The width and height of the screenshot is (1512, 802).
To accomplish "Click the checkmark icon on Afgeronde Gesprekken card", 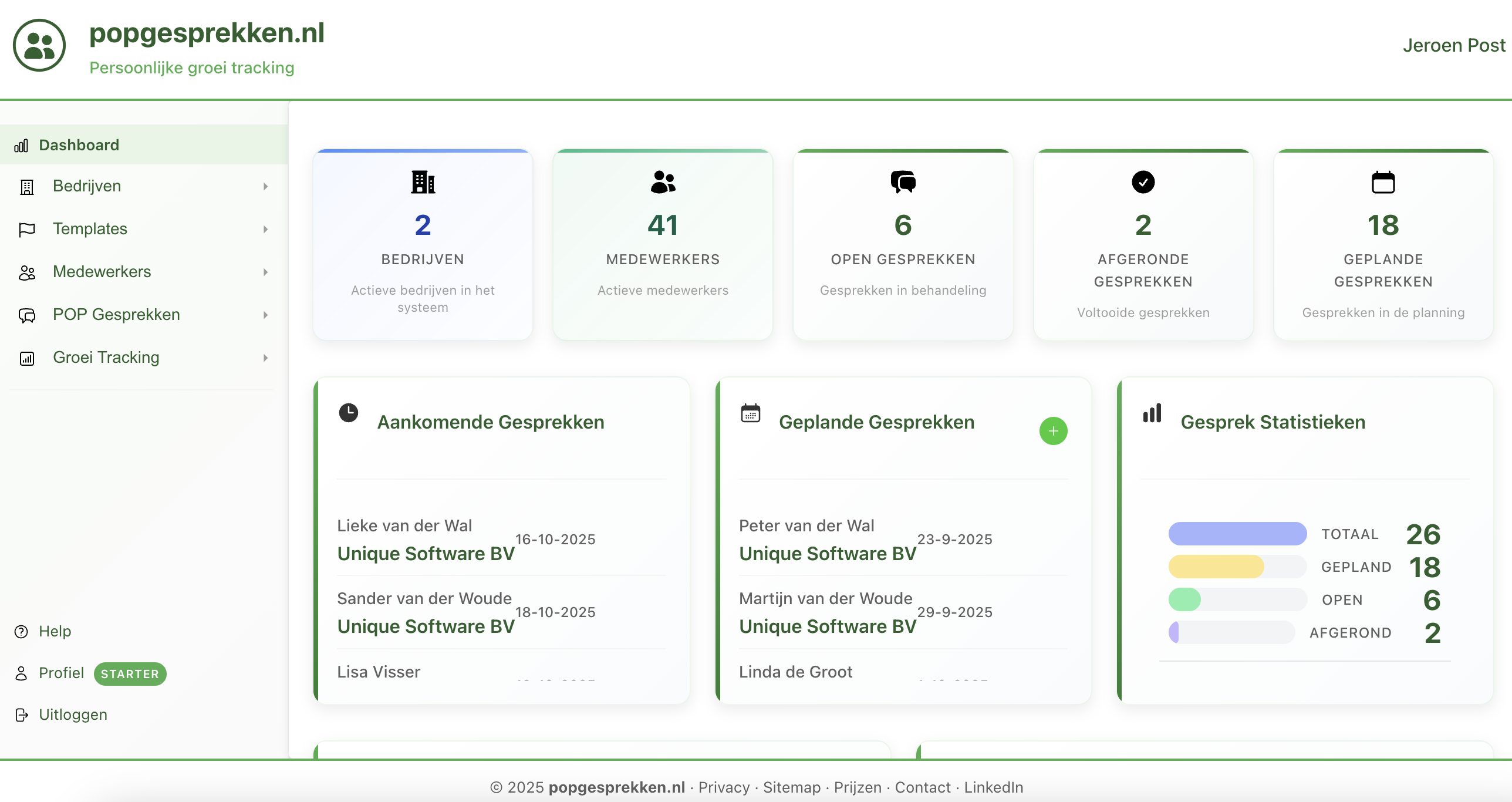I will pyautogui.click(x=1143, y=182).
